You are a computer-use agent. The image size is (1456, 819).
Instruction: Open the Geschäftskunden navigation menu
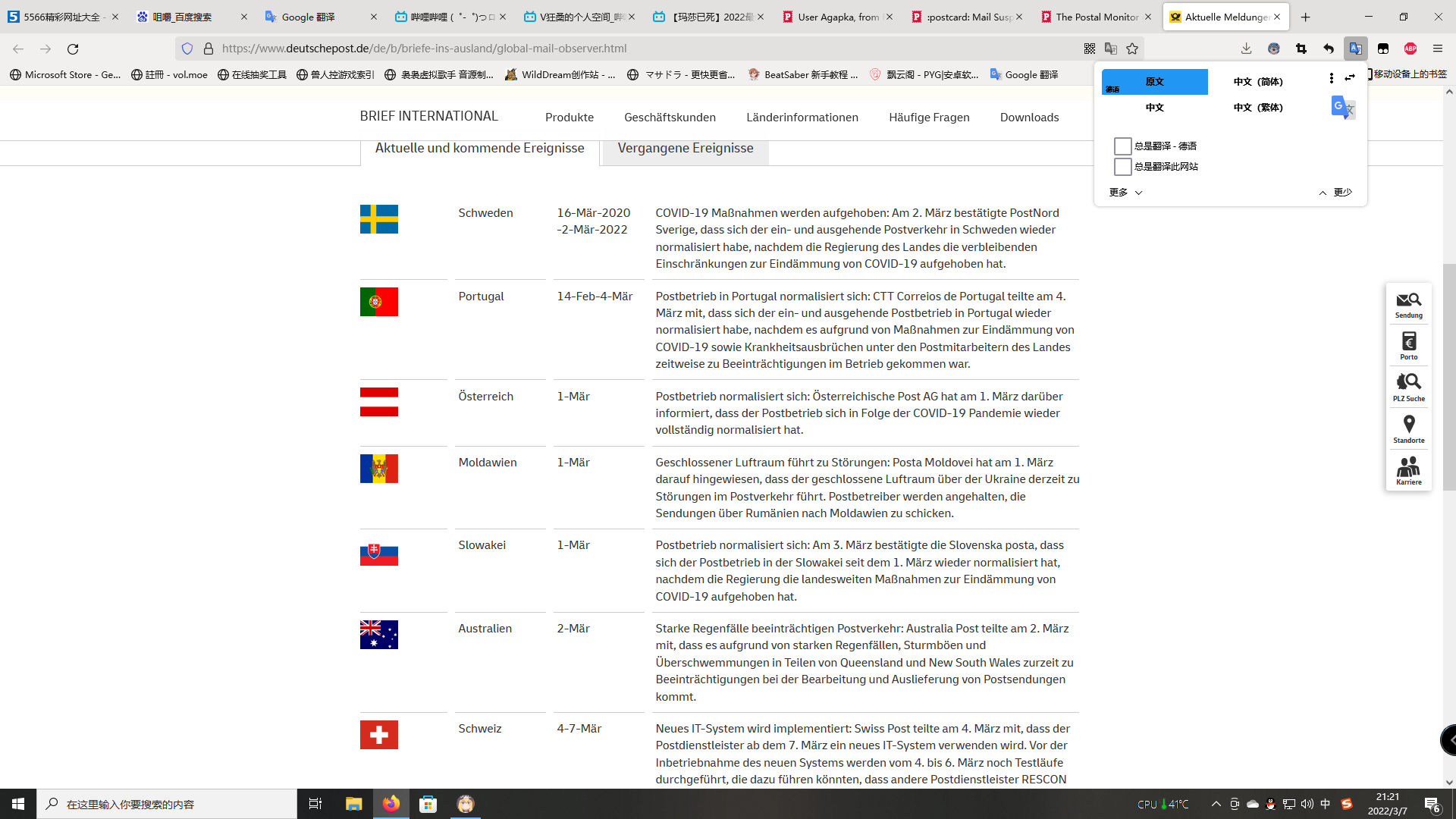click(670, 118)
